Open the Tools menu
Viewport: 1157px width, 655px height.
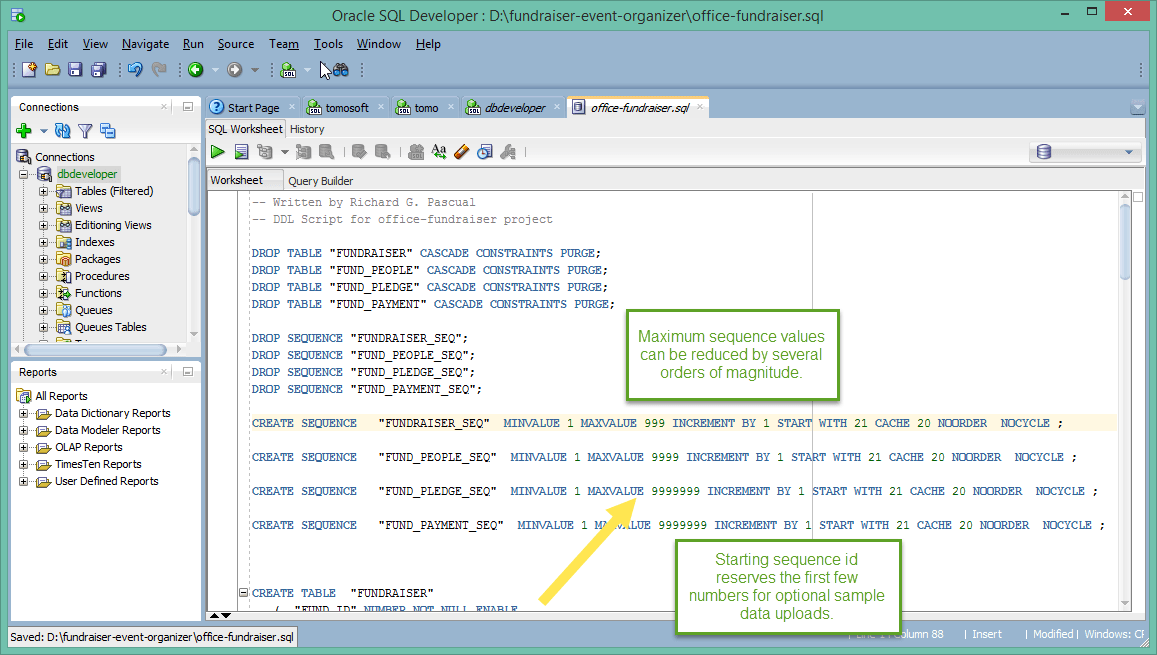tap(328, 44)
